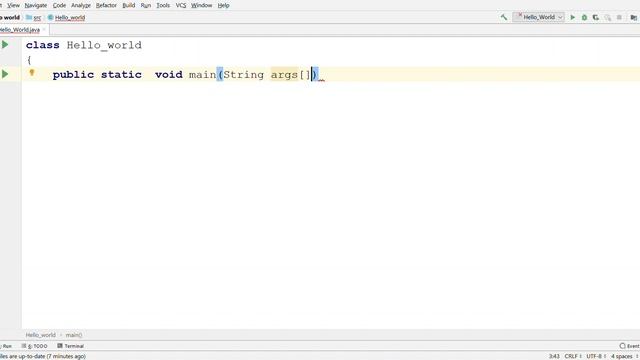Change the UTF-8 file encoding setting
The image size is (640, 360).
point(596,356)
